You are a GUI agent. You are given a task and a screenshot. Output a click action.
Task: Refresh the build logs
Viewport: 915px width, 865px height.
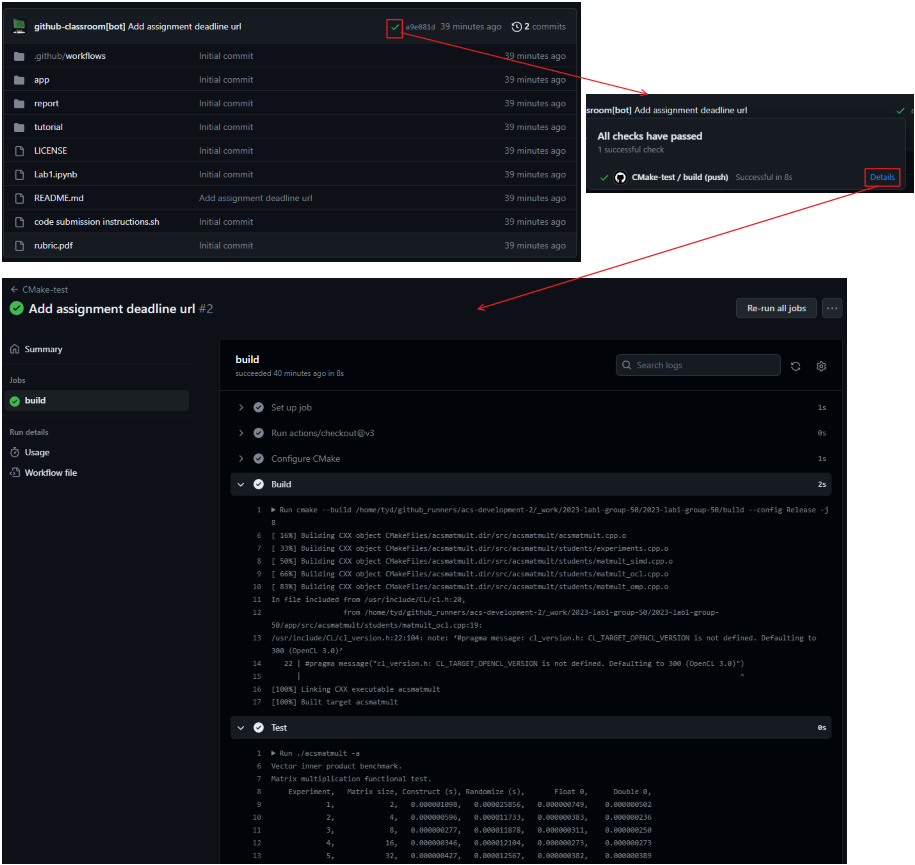pos(795,366)
